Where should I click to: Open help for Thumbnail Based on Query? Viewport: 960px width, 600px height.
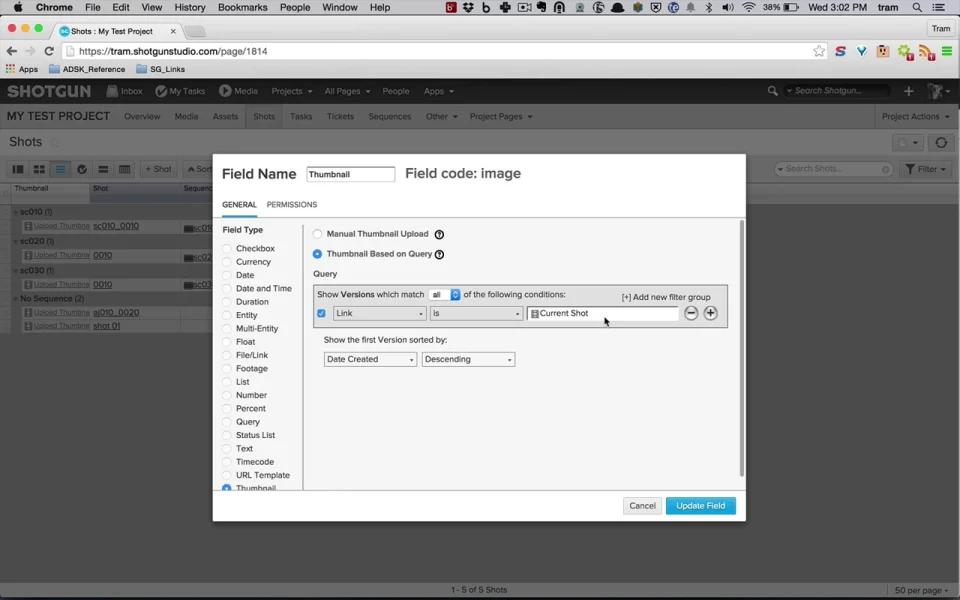(x=439, y=254)
